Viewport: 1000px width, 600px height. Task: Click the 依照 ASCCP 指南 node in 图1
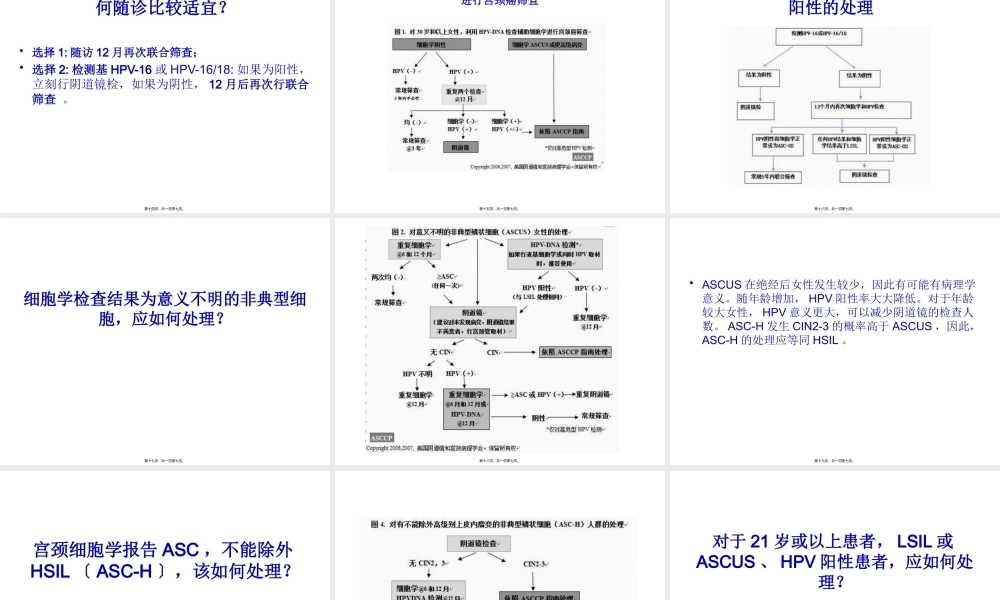(561, 131)
